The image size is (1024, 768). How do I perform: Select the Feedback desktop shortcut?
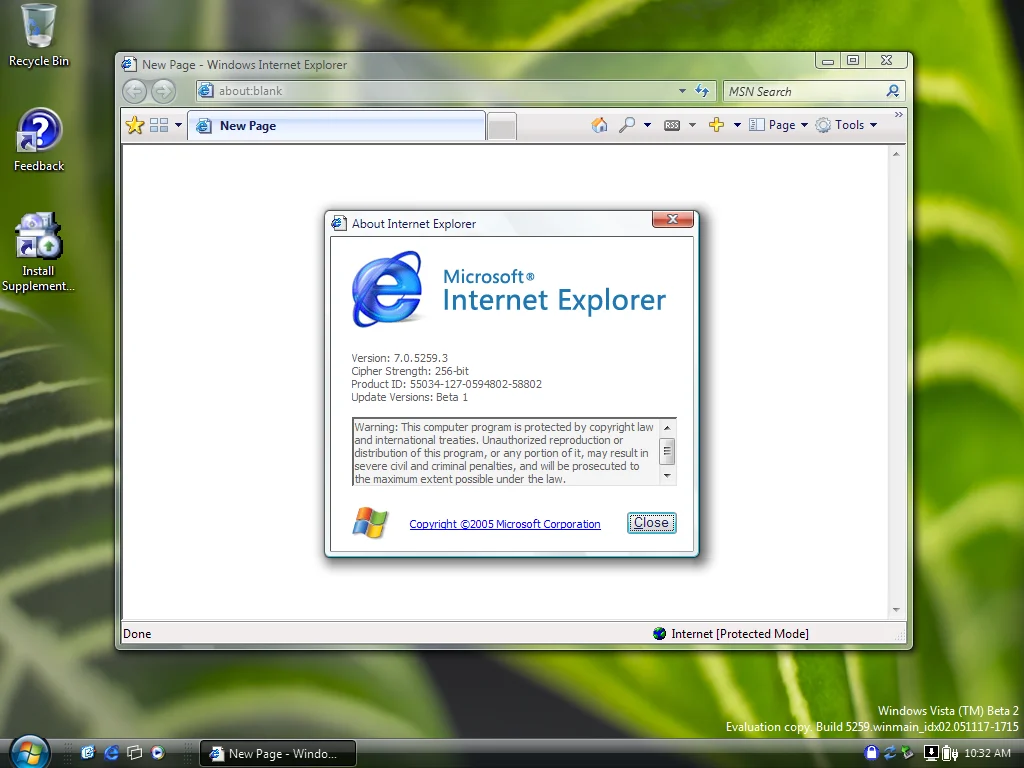[x=39, y=140]
